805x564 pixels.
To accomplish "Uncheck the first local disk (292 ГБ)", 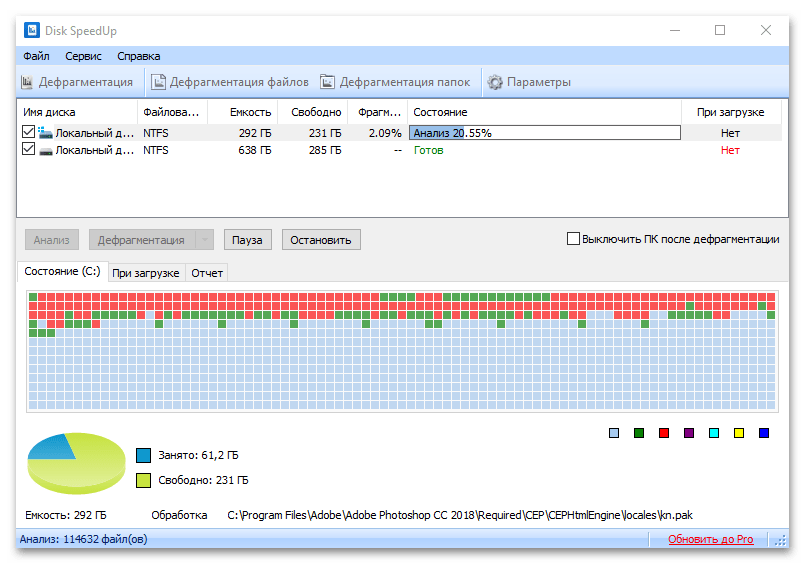I will pos(28,132).
